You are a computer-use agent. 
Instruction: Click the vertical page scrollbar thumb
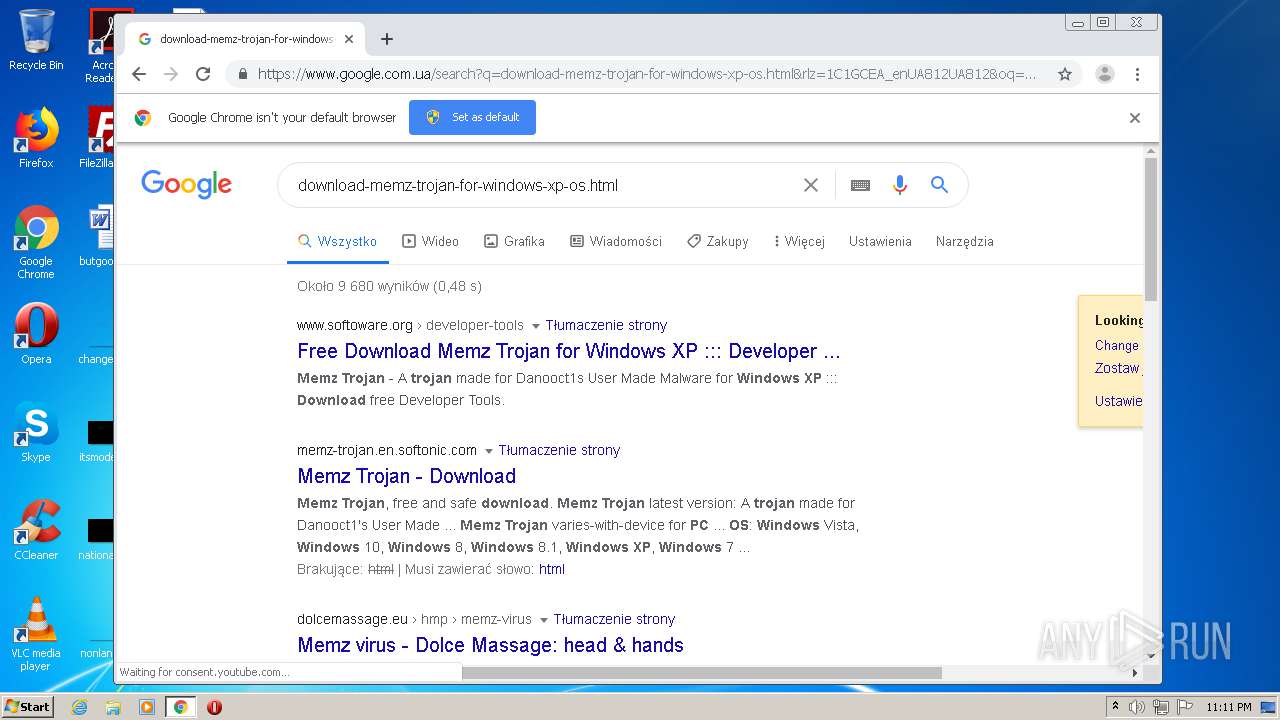(1151, 228)
